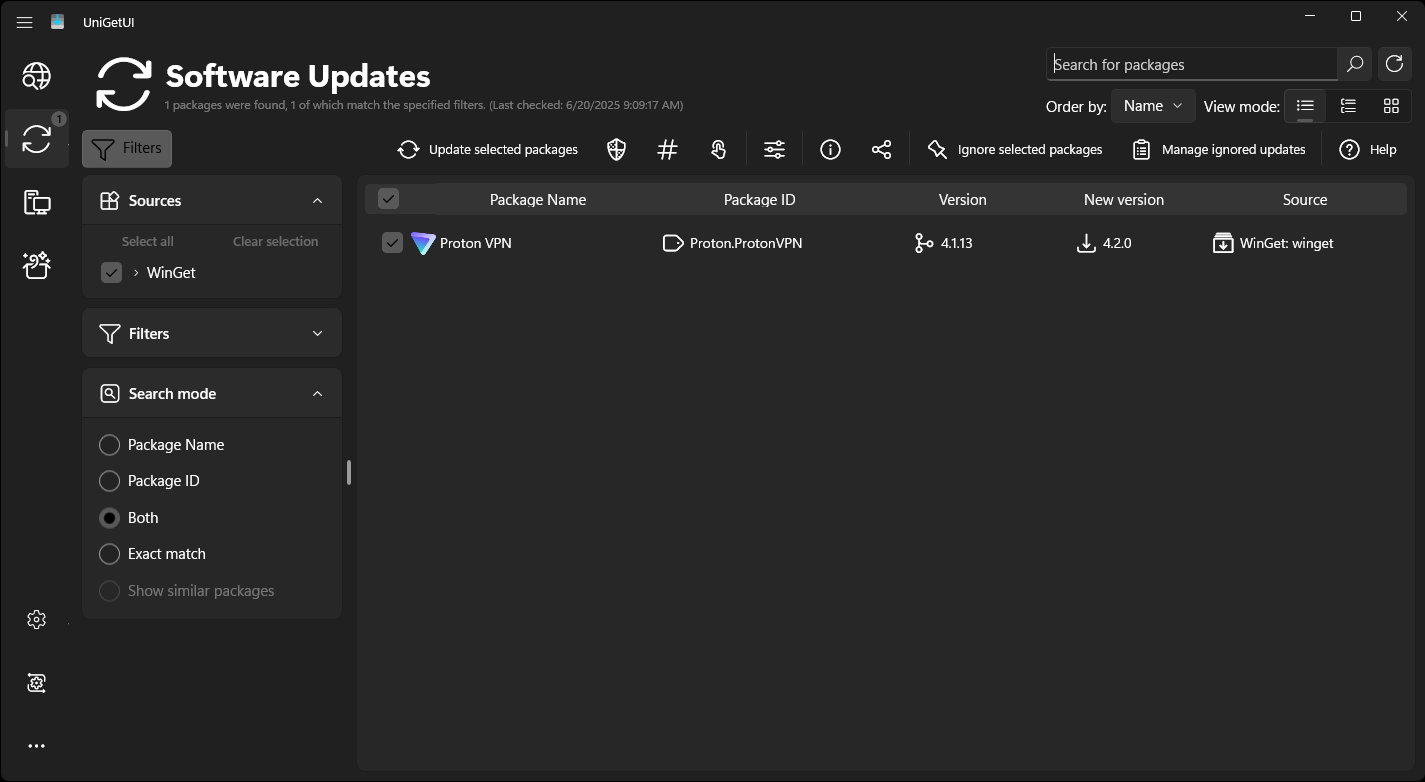The width and height of the screenshot is (1425, 782).
Task: Sort by Source column header
Action: pyautogui.click(x=1305, y=200)
